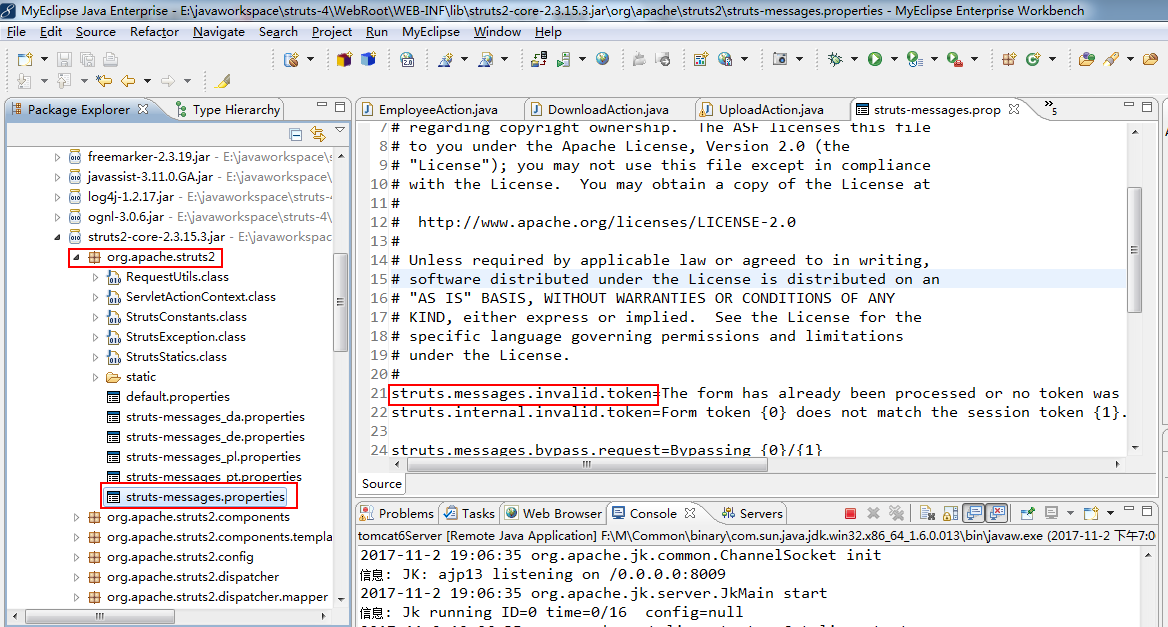
Task: Toggle Show Console When Standard Out Changes
Action: click(974, 513)
